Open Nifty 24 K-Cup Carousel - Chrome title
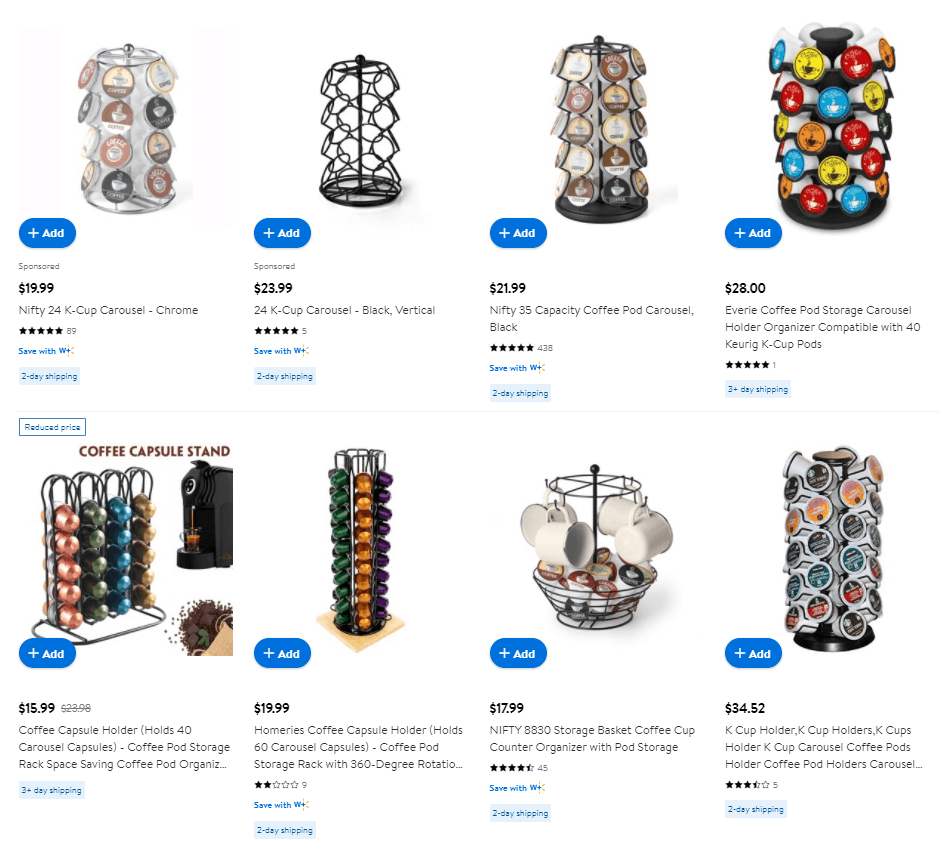This screenshot has width=939, height=843. pos(108,310)
